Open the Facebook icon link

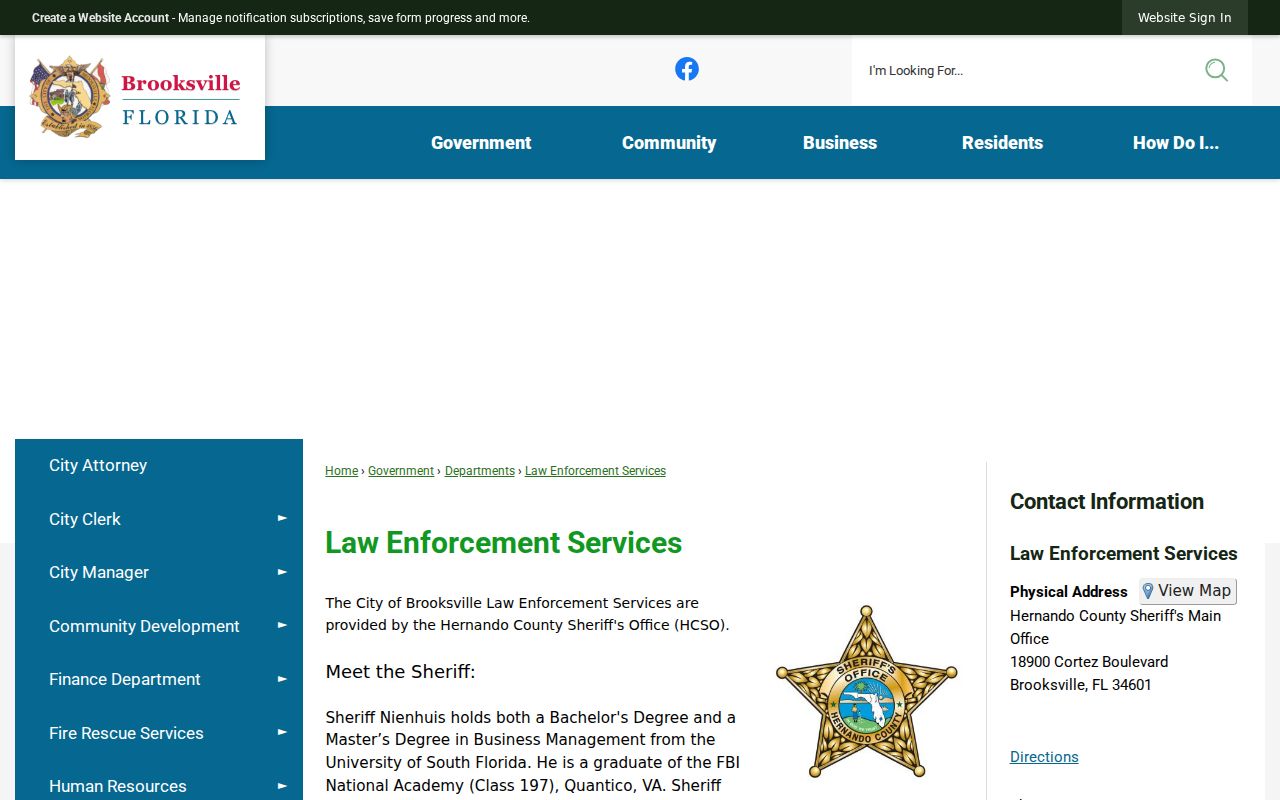coord(686,69)
